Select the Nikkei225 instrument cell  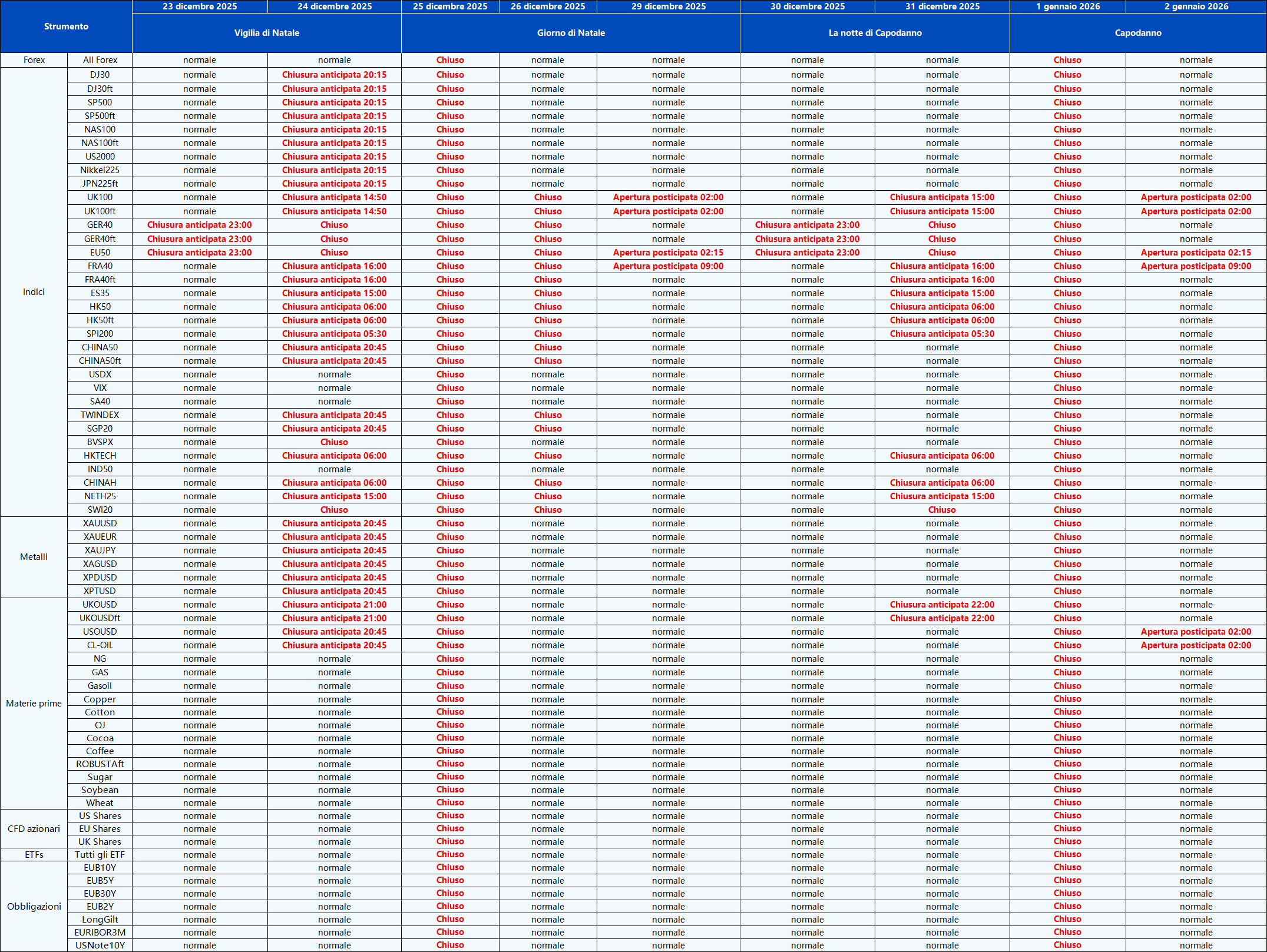100,170
